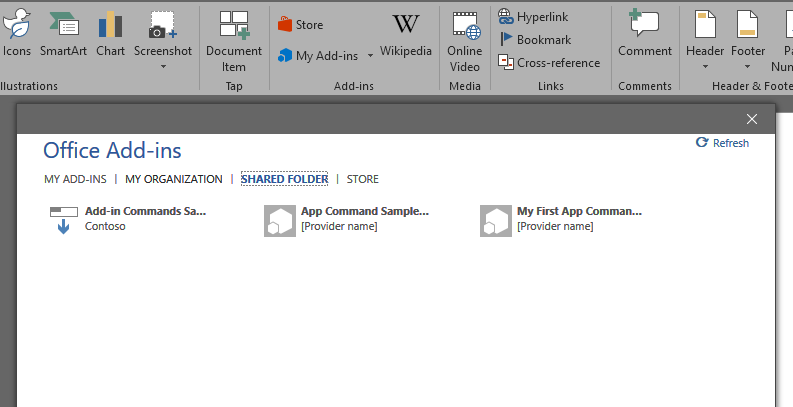
Task: Insert a SmartArt graphic
Action: click(x=63, y=33)
